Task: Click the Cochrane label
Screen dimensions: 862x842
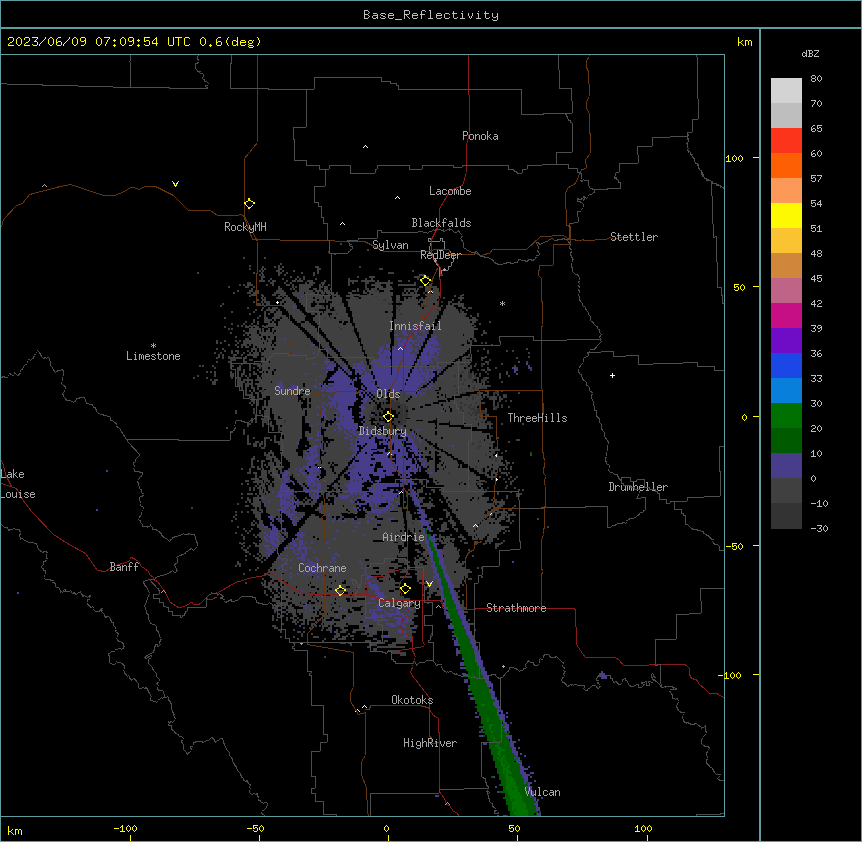Action: (x=322, y=568)
